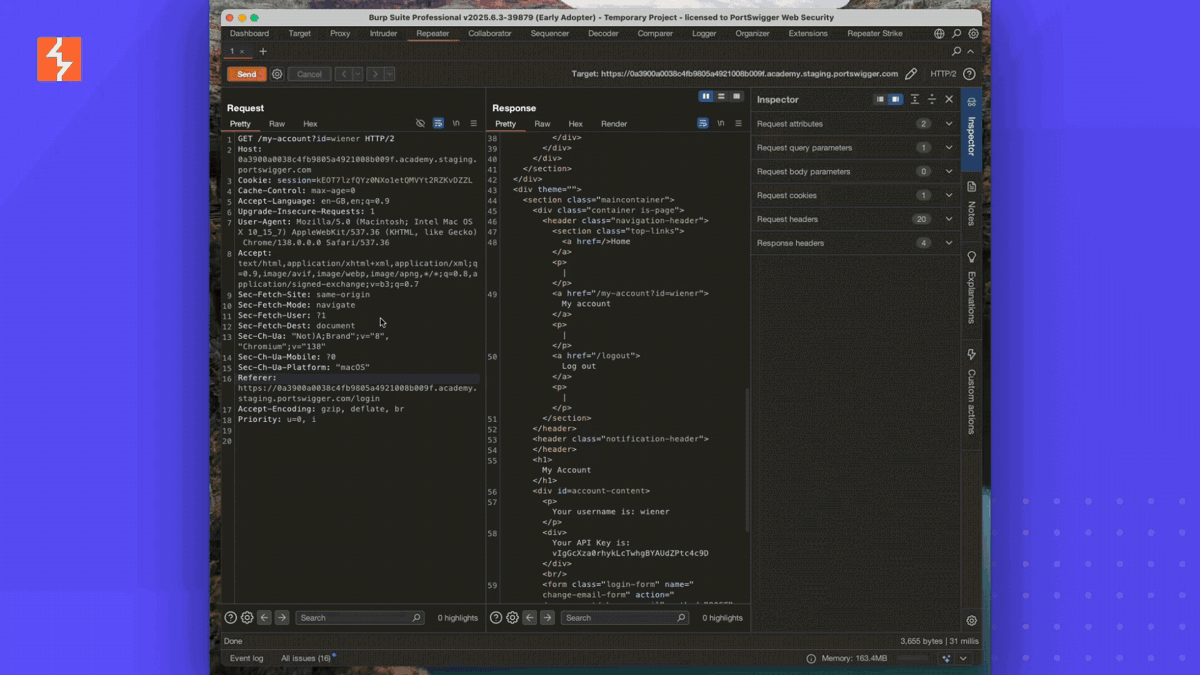The image size is (1200, 675).
Task: Open the Event log
Action: pyautogui.click(x=247, y=658)
